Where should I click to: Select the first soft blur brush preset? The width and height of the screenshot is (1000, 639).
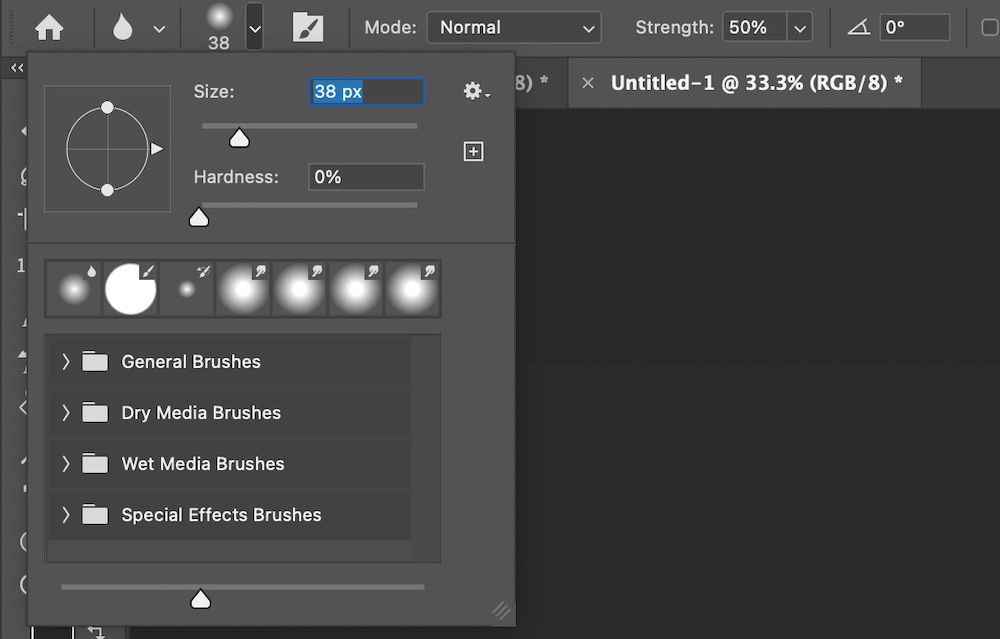(x=74, y=289)
